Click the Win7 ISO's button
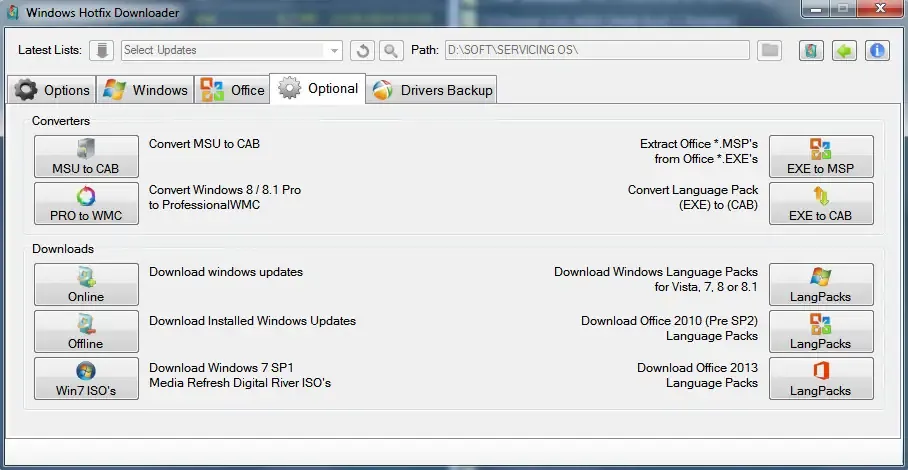This screenshot has height=470, width=908. pyautogui.click(x=86, y=379)
